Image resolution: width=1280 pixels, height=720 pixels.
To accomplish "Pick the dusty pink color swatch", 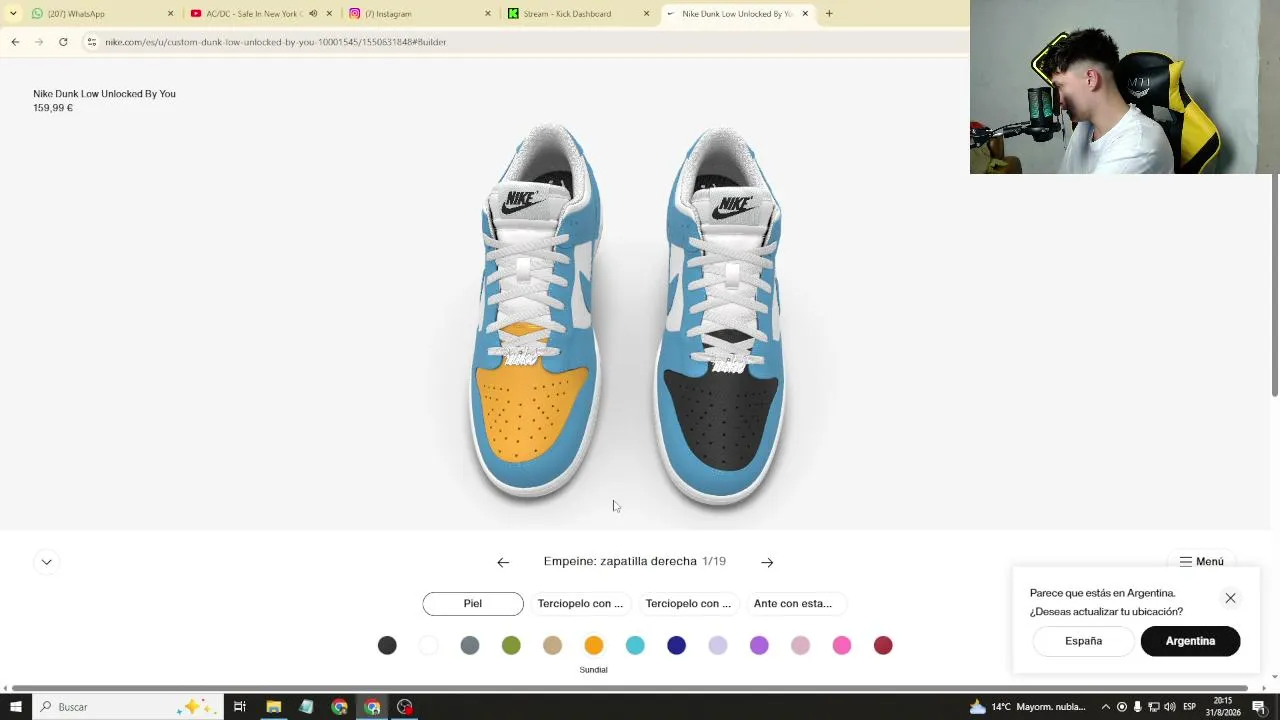I will (x=800, y=646).
